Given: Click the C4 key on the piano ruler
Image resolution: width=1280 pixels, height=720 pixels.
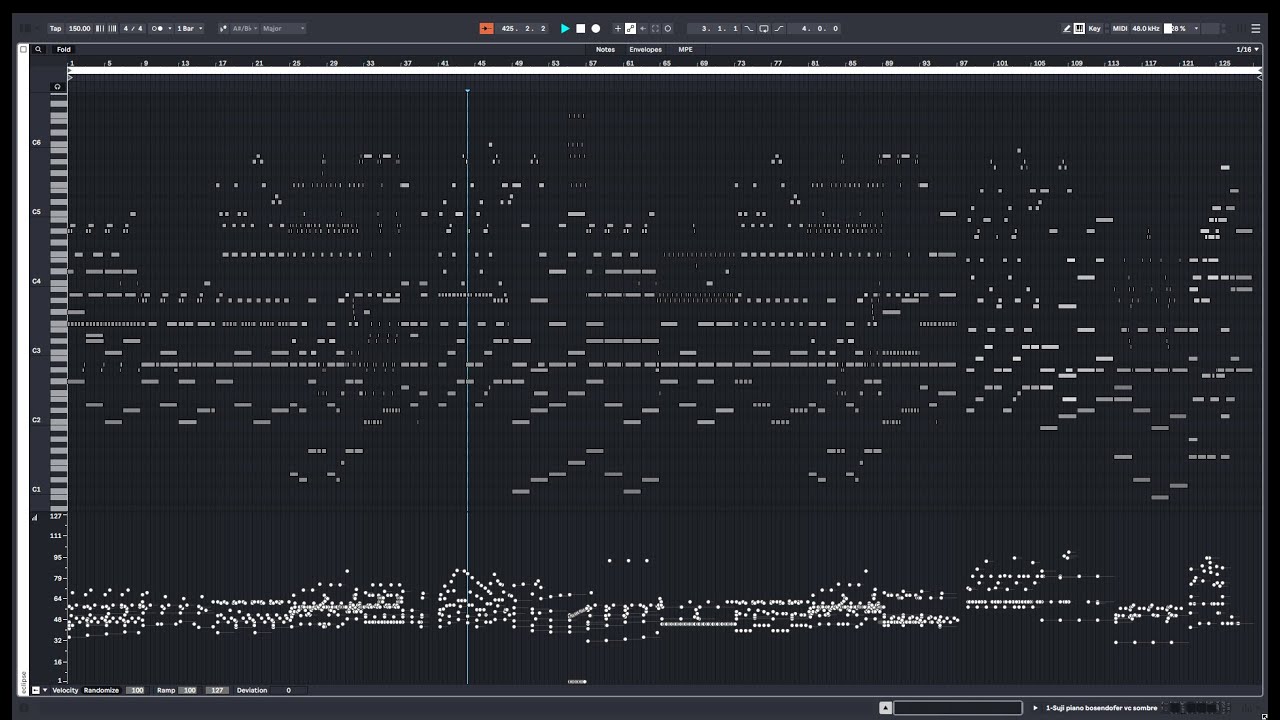Looking at the screenshot, I should [x=59, y=281].
